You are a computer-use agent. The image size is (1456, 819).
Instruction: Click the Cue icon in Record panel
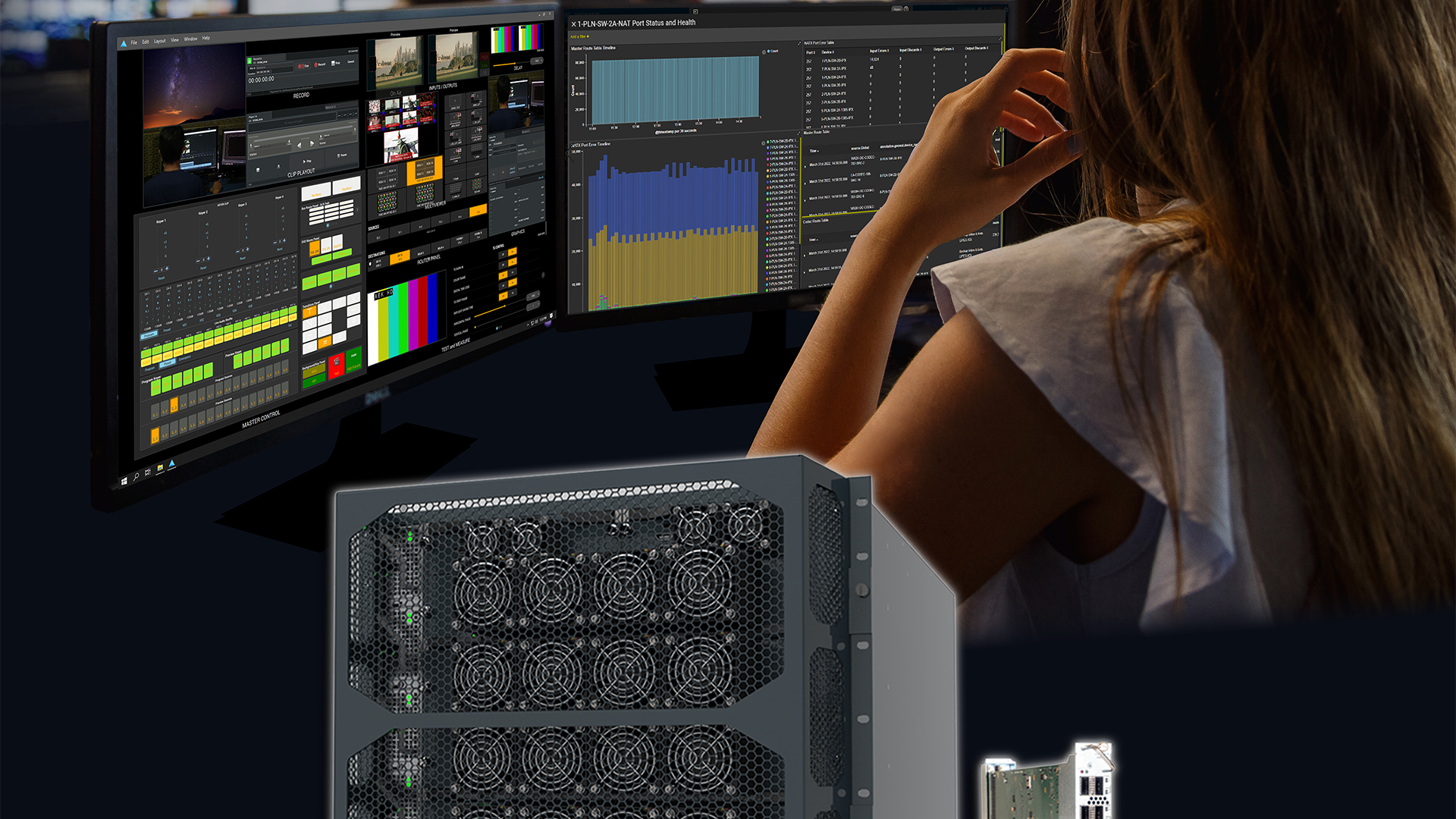click(x=302, y=66)
